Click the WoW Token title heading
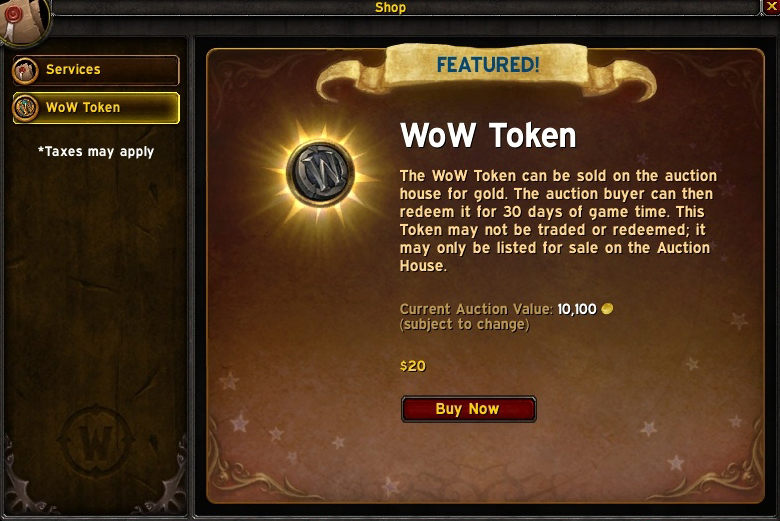Viewport: 780px width, 521px height. (488, 135)
